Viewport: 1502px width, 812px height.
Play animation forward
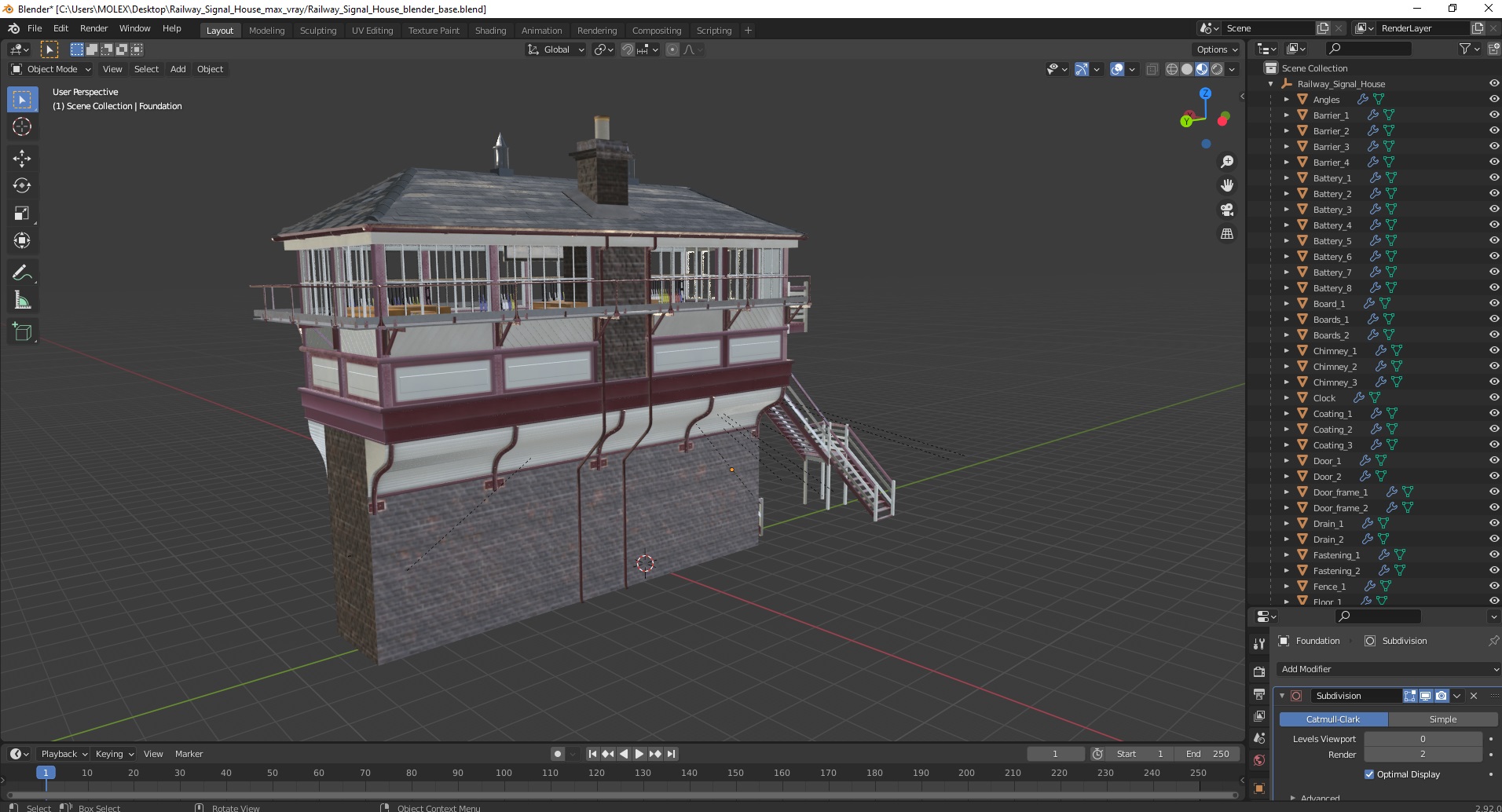pyautogui.click(x=639, y=754)
